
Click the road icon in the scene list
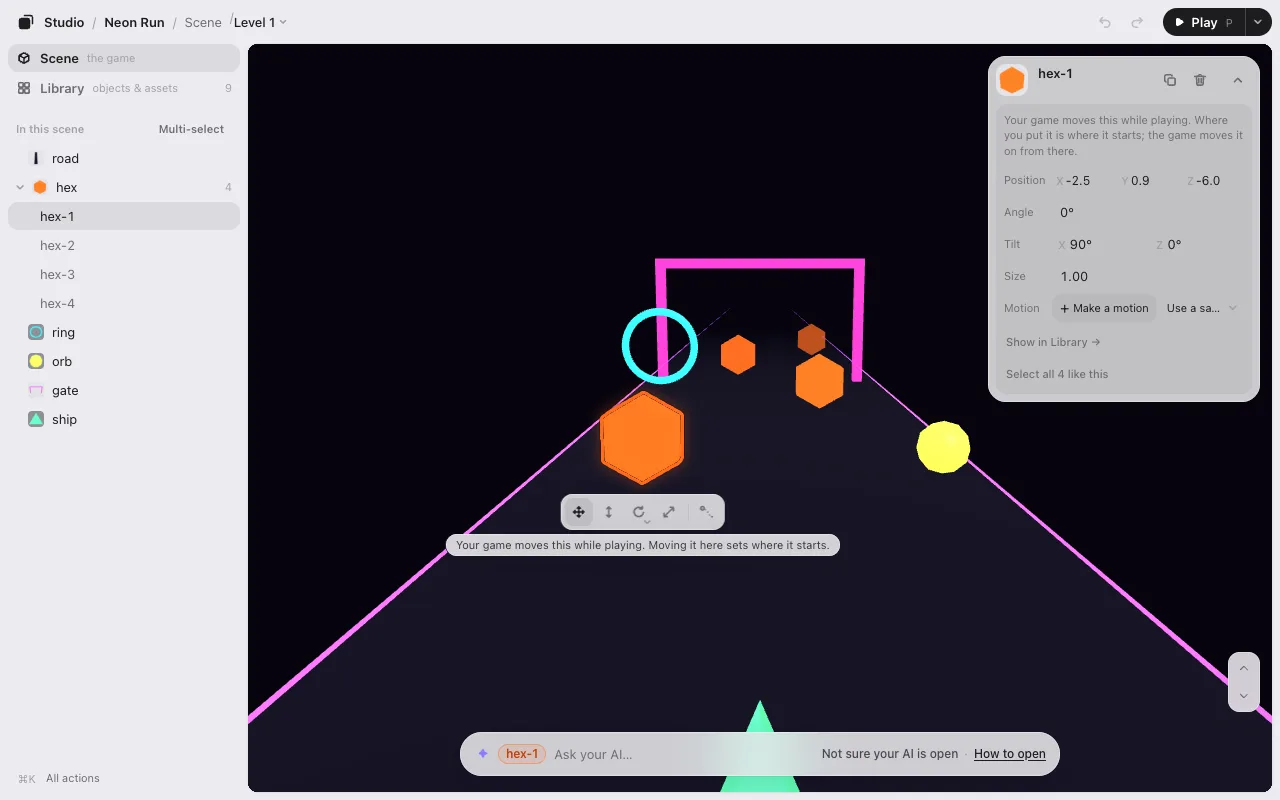36,158
